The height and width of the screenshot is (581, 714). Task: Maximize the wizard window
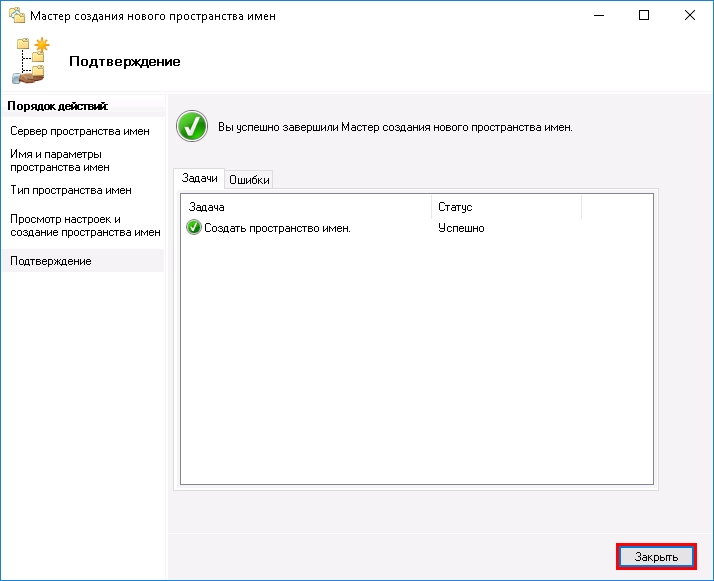pos(645,16)
